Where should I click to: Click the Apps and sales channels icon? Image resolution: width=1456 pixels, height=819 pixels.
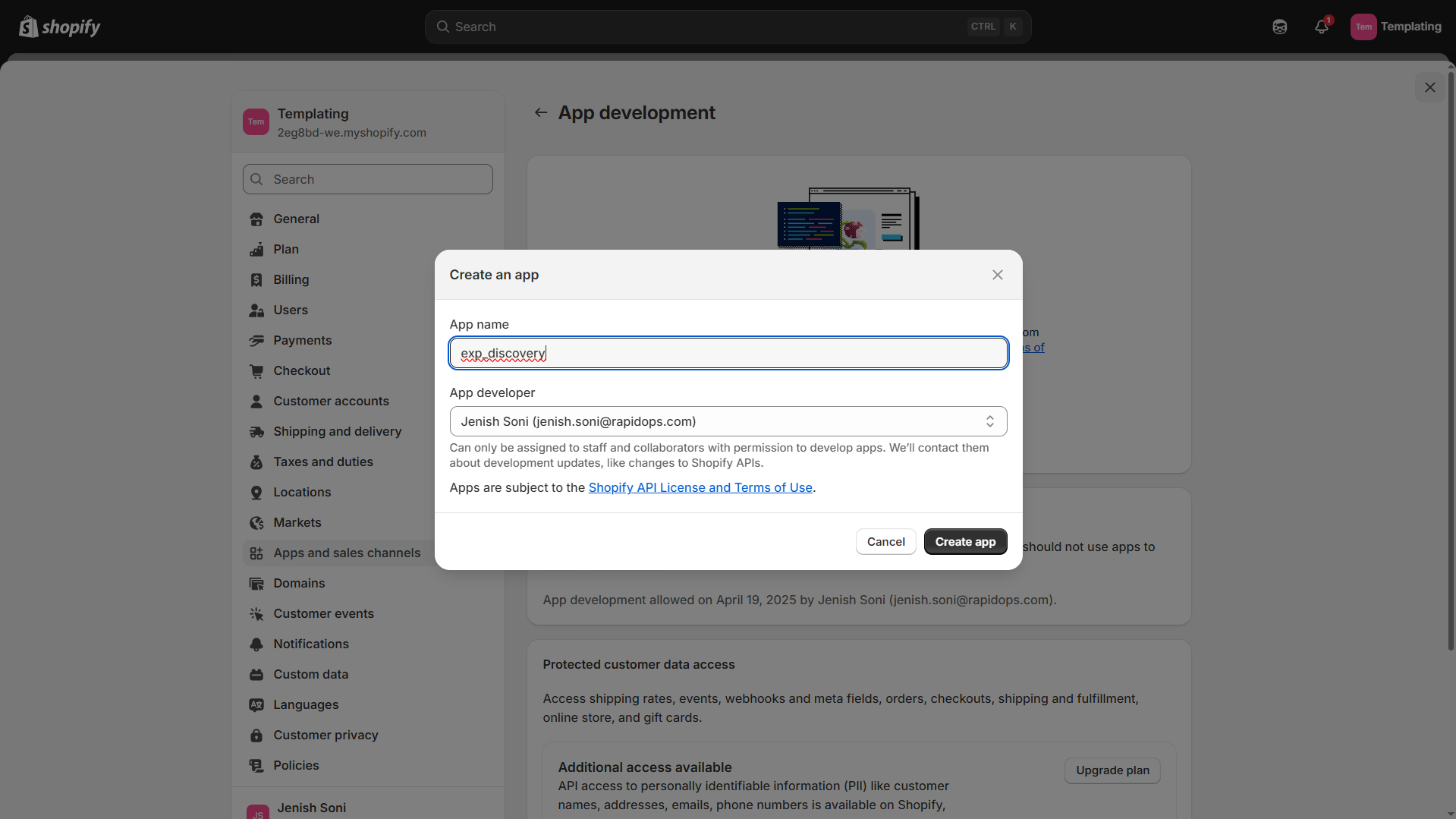click(x=256, y=553)
